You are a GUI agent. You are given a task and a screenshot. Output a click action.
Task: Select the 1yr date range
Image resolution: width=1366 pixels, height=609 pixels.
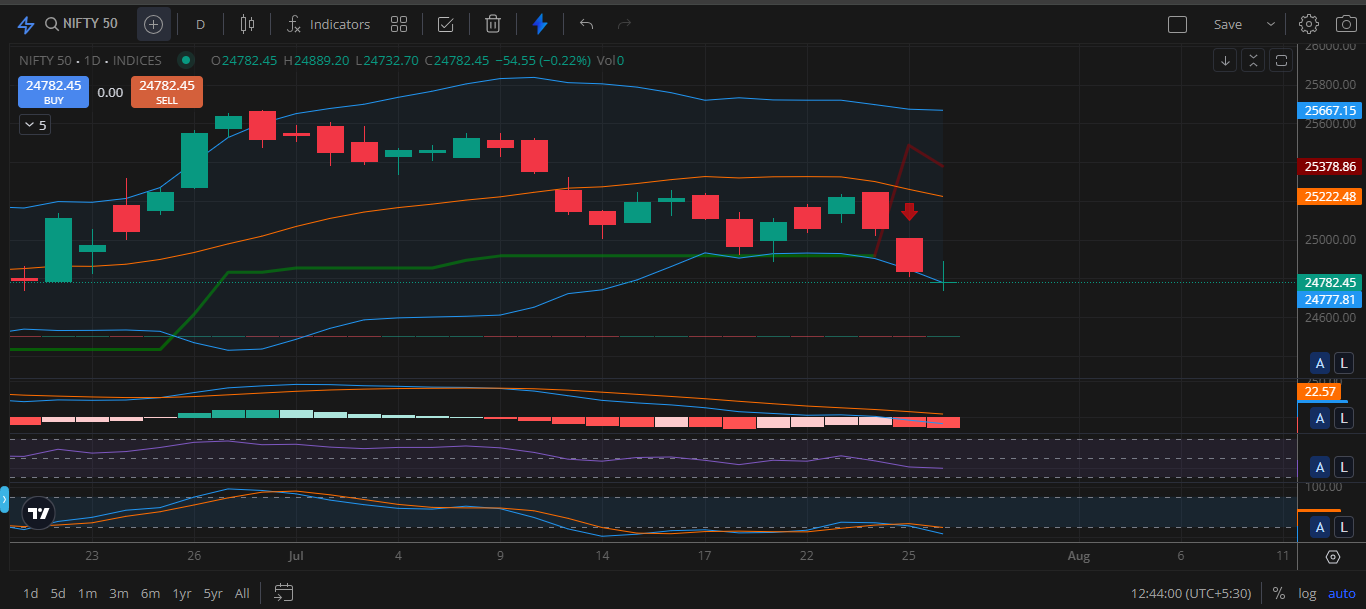(x=181, y=593)
